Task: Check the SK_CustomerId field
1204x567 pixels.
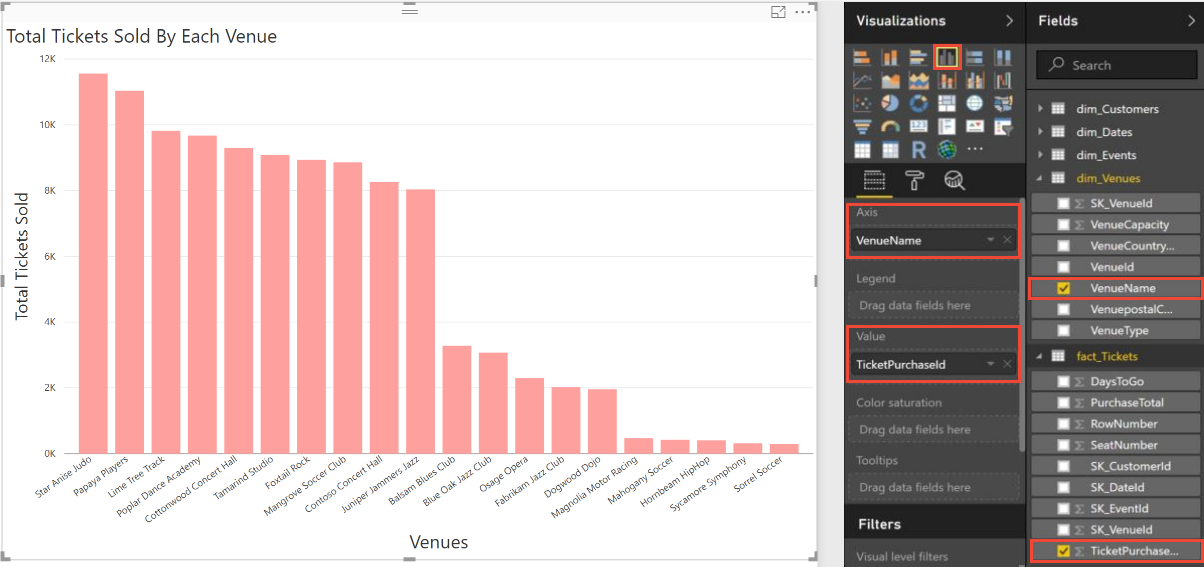Action: coord(1063,466)
